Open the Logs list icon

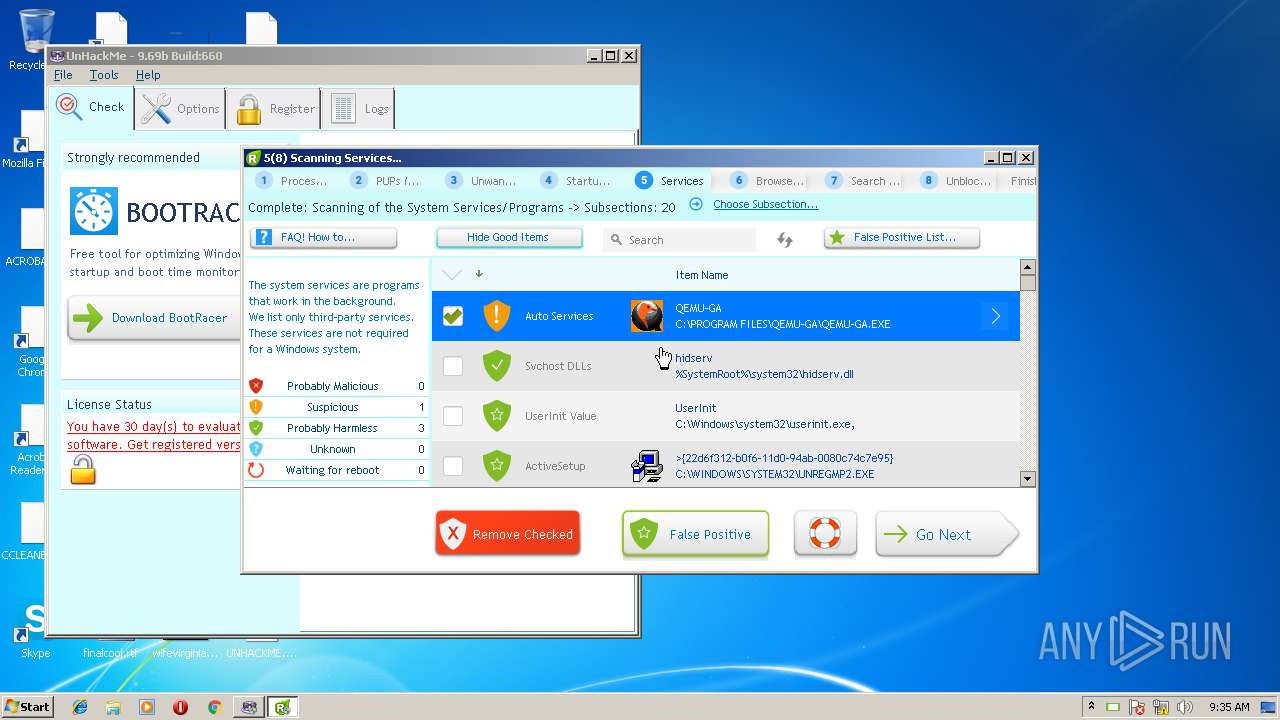click(343, 108)
